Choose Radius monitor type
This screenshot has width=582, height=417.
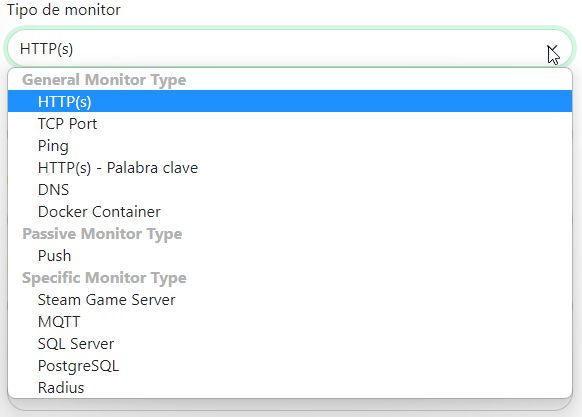(290, 388)
